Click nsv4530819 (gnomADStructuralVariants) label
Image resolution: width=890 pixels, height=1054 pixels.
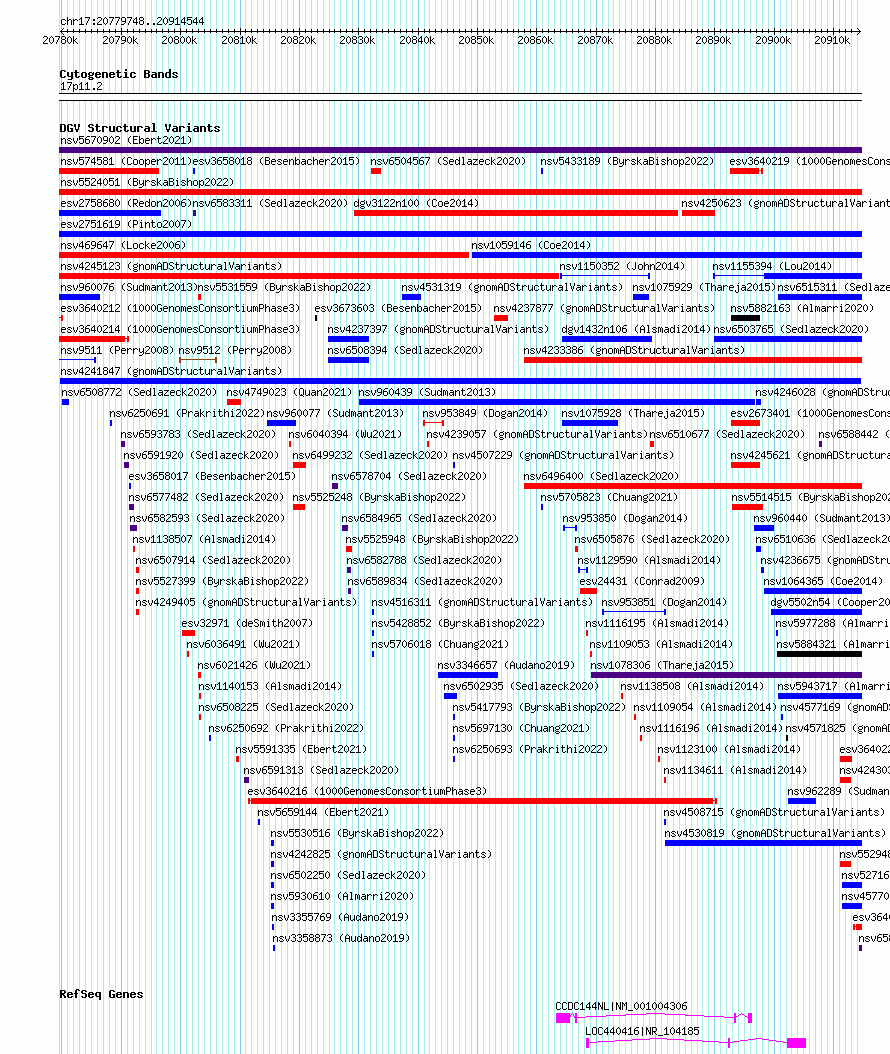[776, 833]
